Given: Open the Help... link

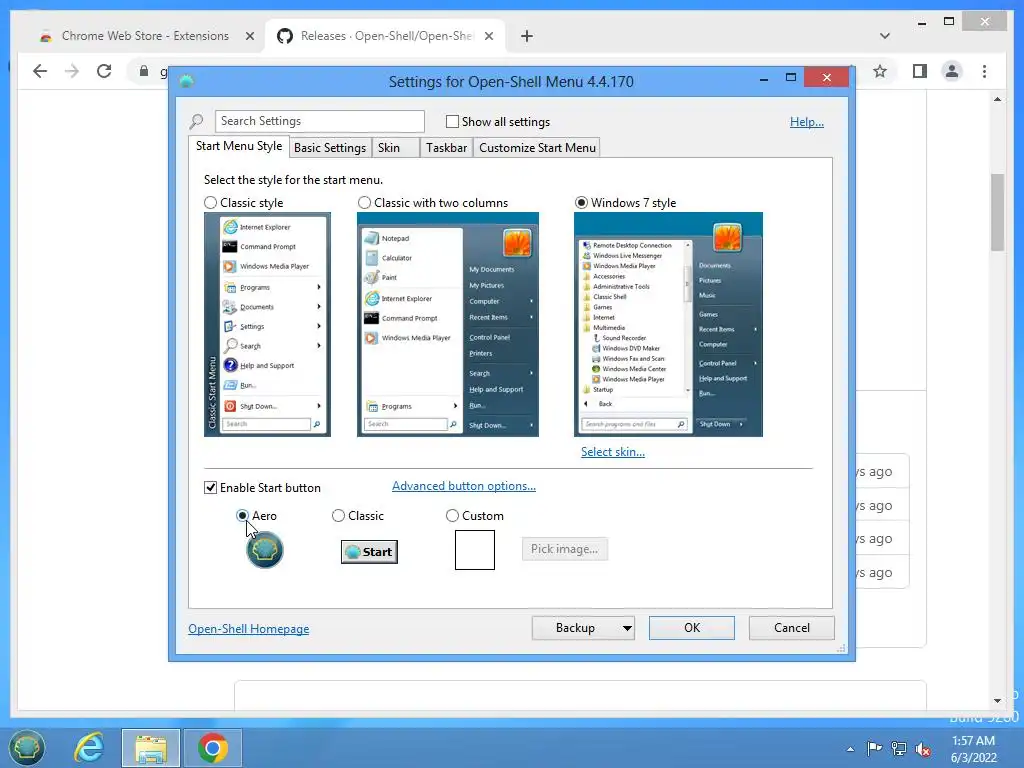Looking at the screenshot, I should [x=807, y=122].
